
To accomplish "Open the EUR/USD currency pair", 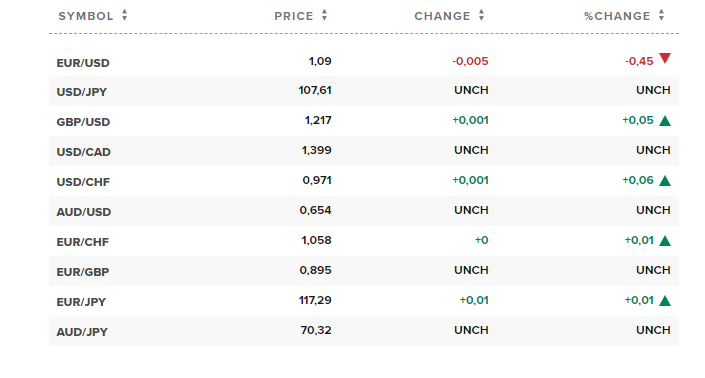I will (83, 63).
